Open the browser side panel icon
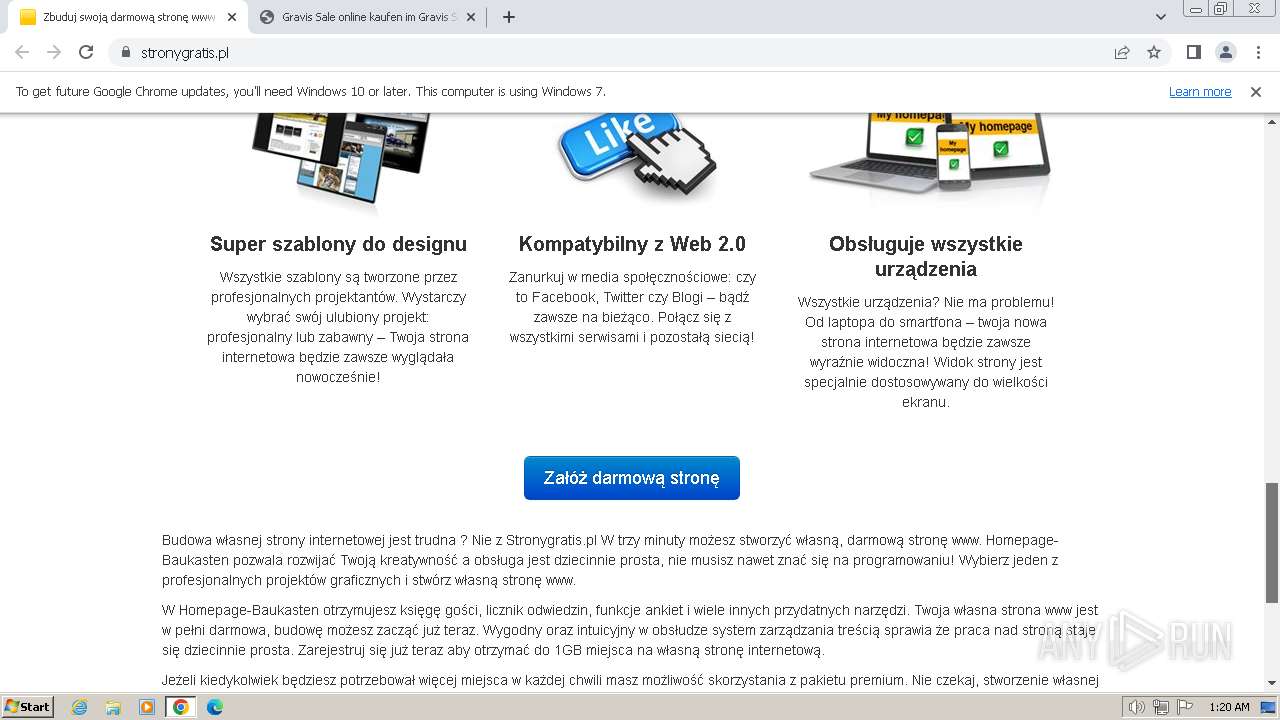The height and width of the screenshot is (720, 1280). [x=1193, y=52]
